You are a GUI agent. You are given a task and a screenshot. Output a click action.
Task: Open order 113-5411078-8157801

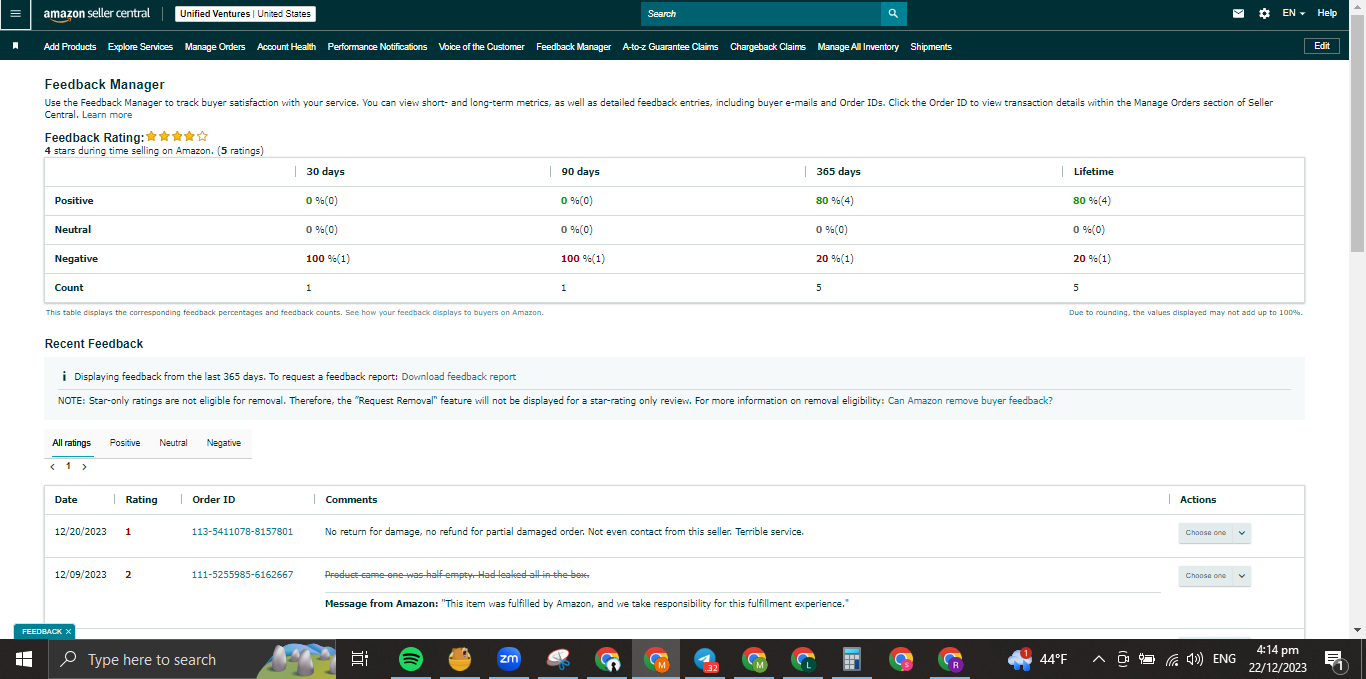(x=242, y=532)
